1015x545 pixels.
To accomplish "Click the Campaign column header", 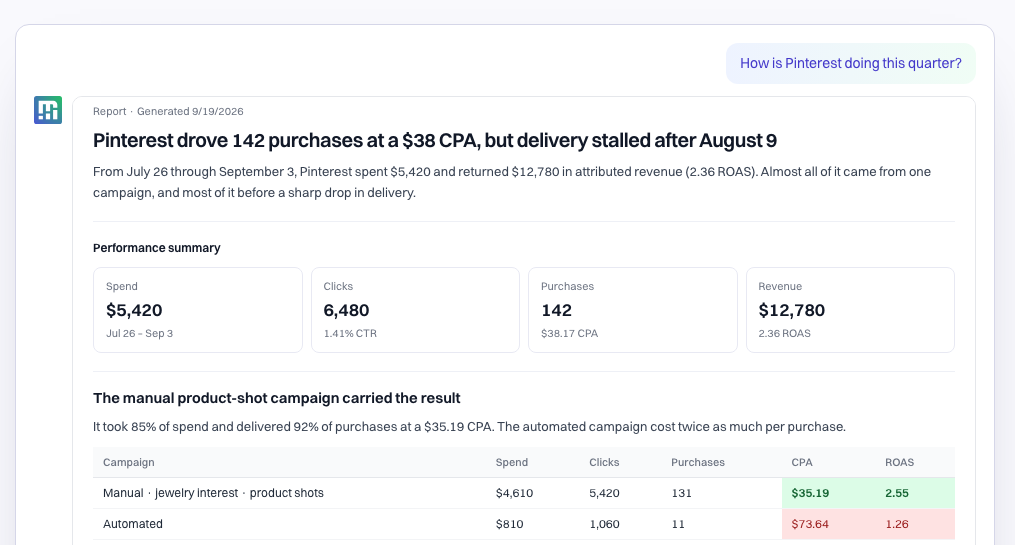I will [129, 462].
